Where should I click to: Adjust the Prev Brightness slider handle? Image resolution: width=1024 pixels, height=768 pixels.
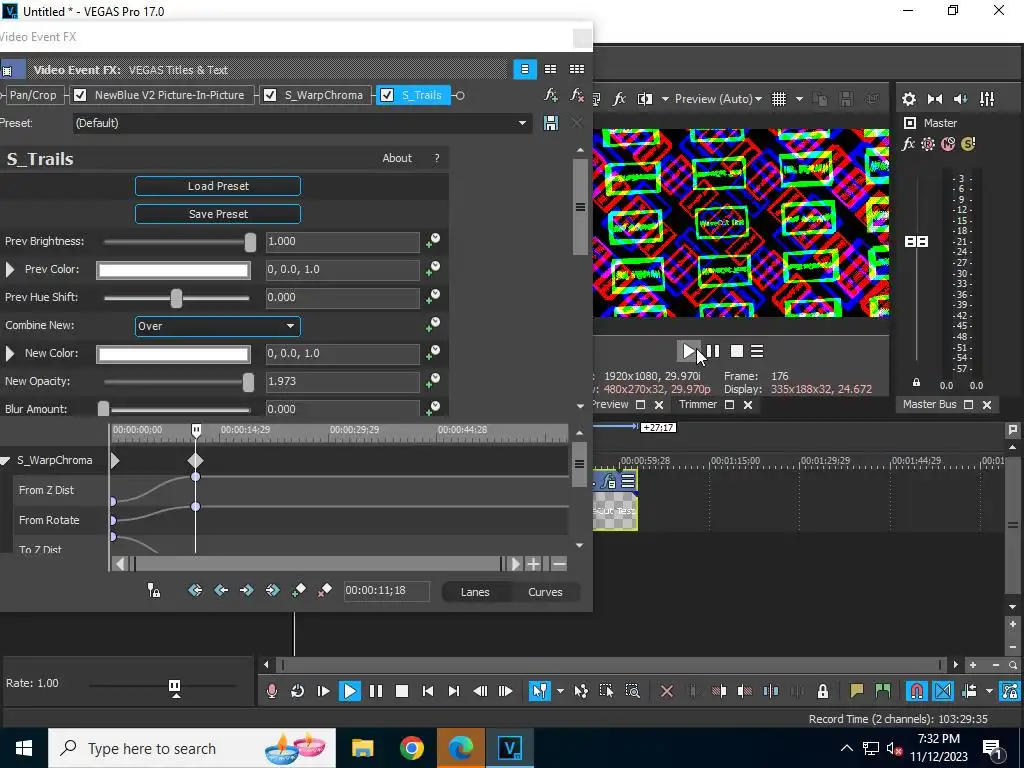tap(250, 242)
